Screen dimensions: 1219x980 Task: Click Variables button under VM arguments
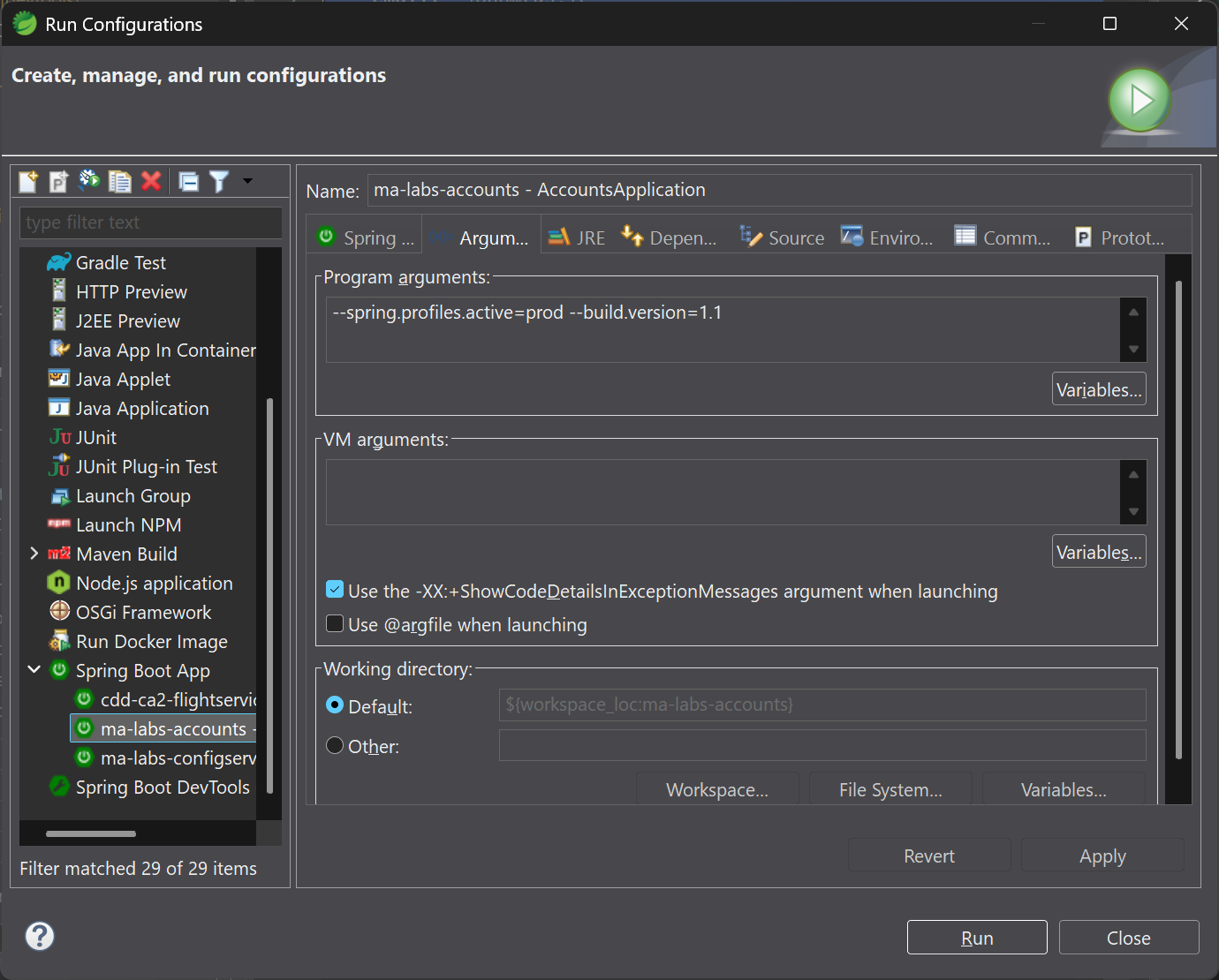1099,552
